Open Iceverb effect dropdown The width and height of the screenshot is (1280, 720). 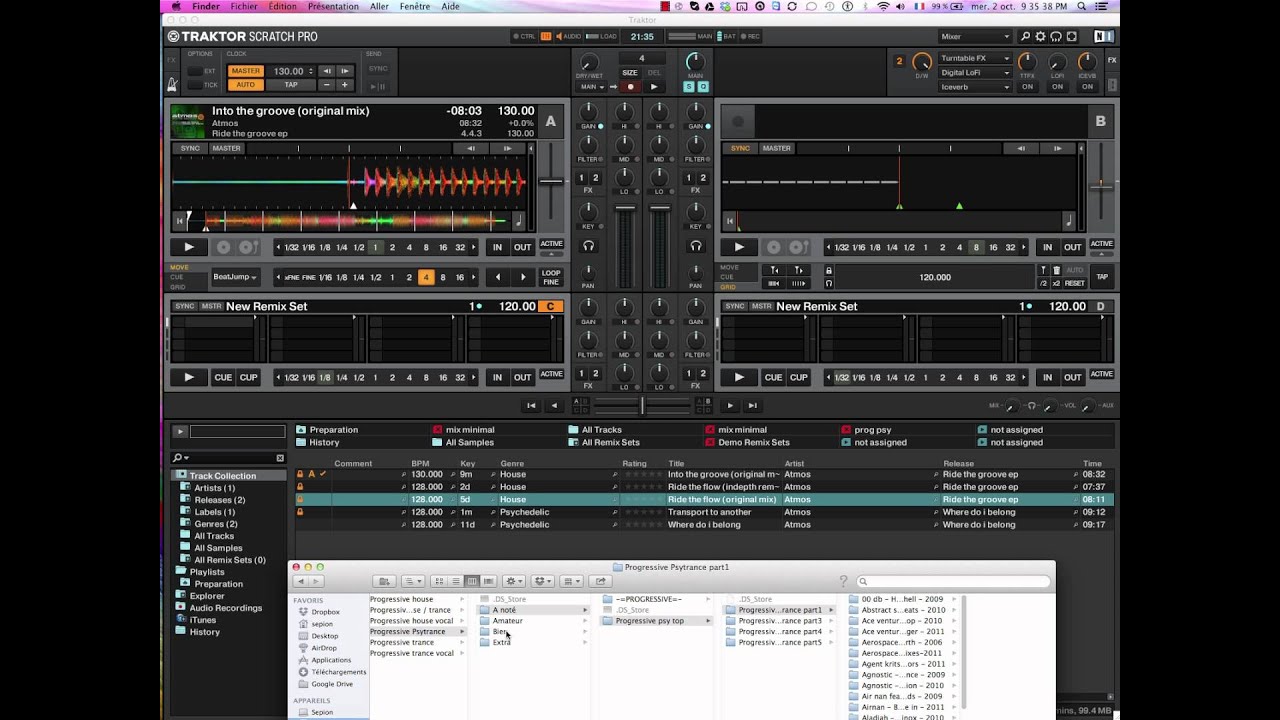coord(975,87)
